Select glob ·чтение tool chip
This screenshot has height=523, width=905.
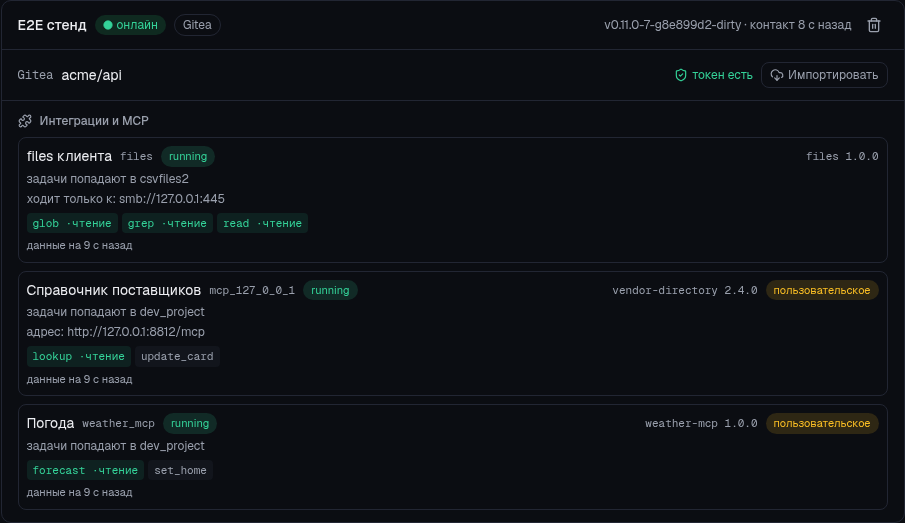[x=72, y=223]
